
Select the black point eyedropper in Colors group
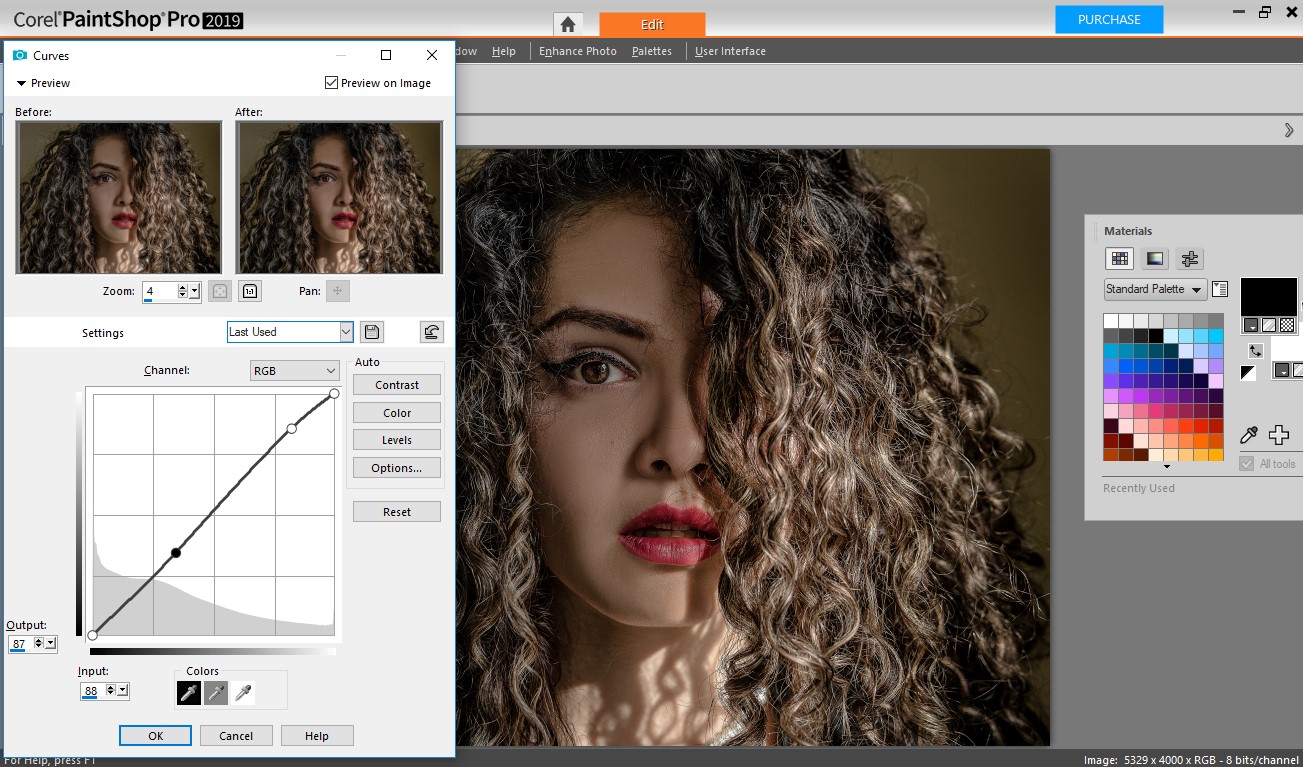(x=189, y=690)
